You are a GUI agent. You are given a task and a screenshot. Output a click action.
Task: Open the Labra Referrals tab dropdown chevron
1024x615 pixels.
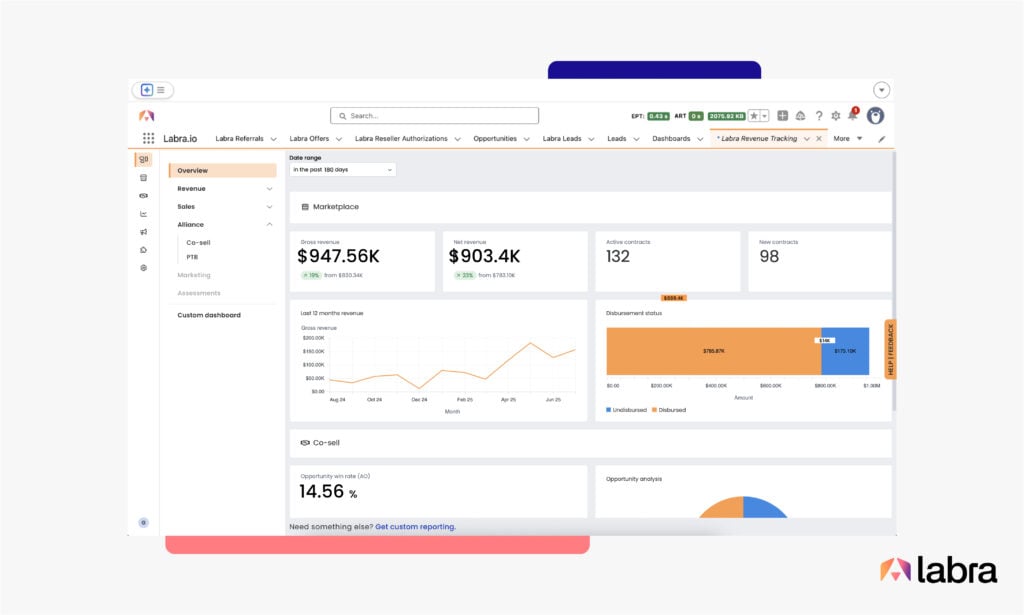pos(274,139)
